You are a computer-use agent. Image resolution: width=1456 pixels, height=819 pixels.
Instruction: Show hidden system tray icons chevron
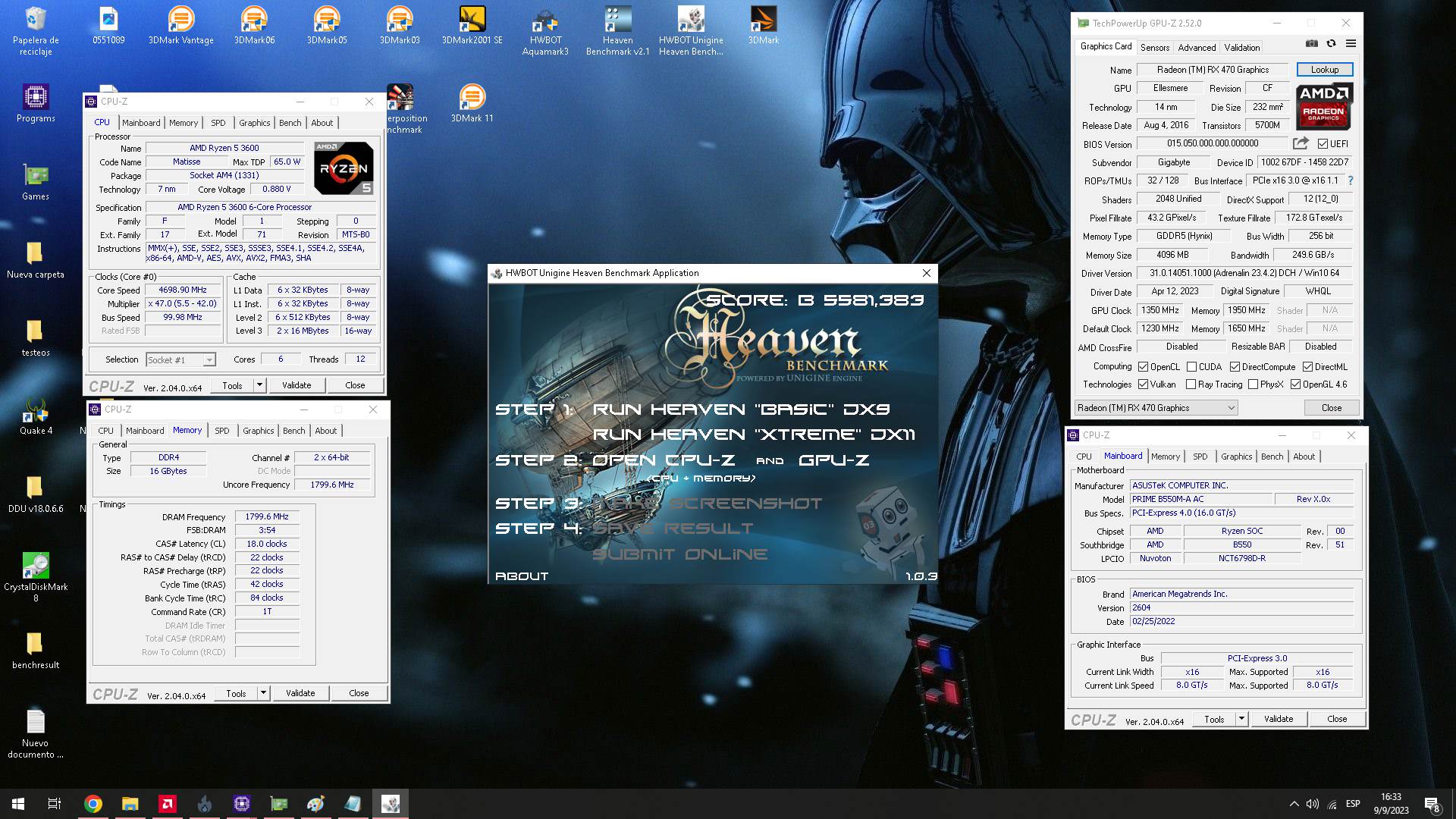pos(1294,804)
